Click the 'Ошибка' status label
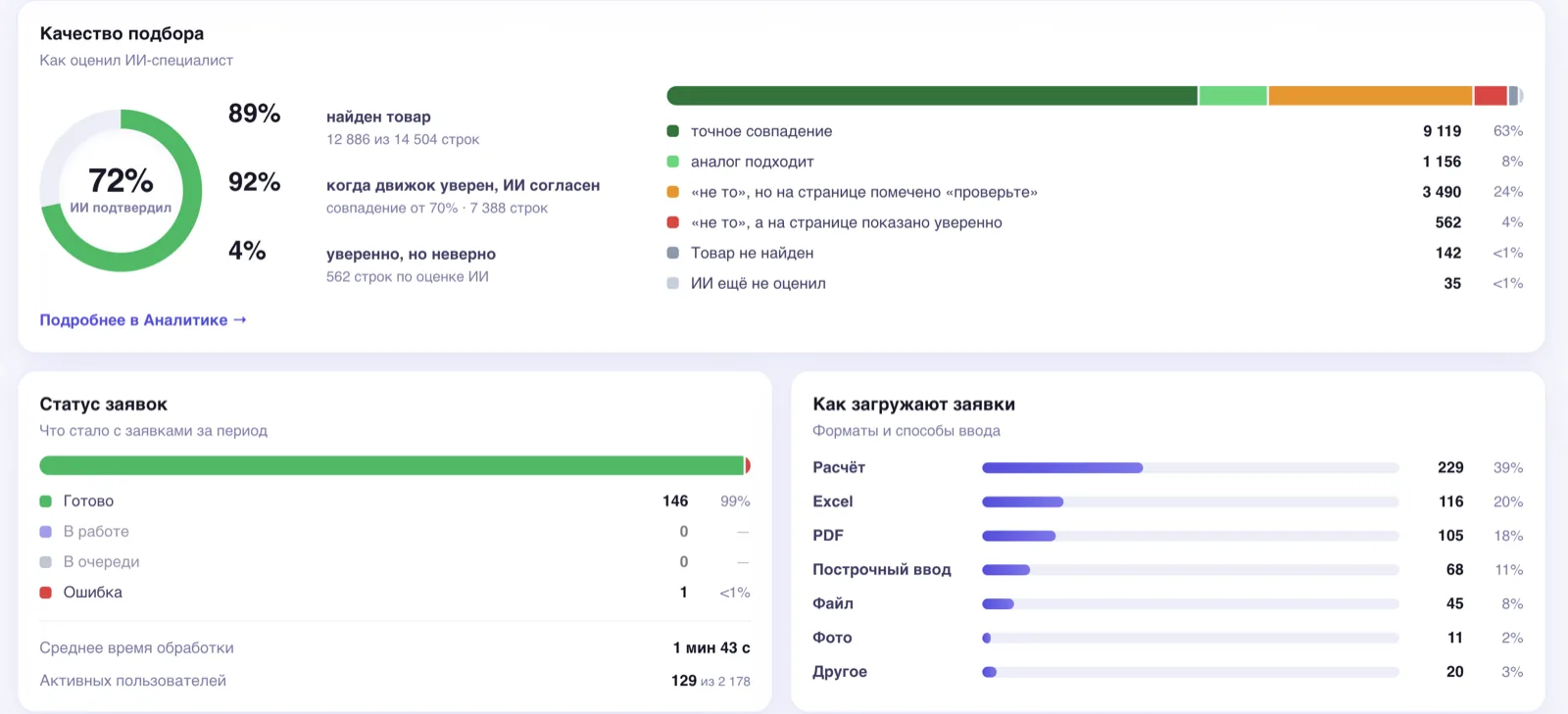This screenshot has height=714, width=1568. point(93,593)
